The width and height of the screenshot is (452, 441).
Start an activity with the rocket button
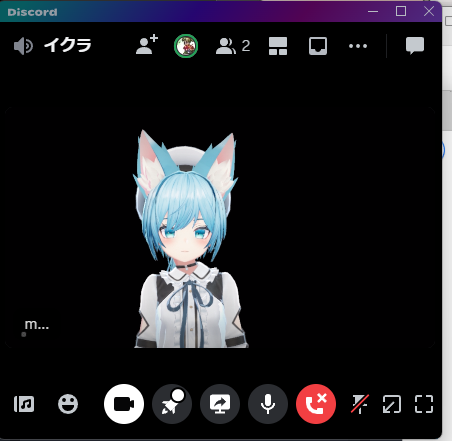point(172,404)
